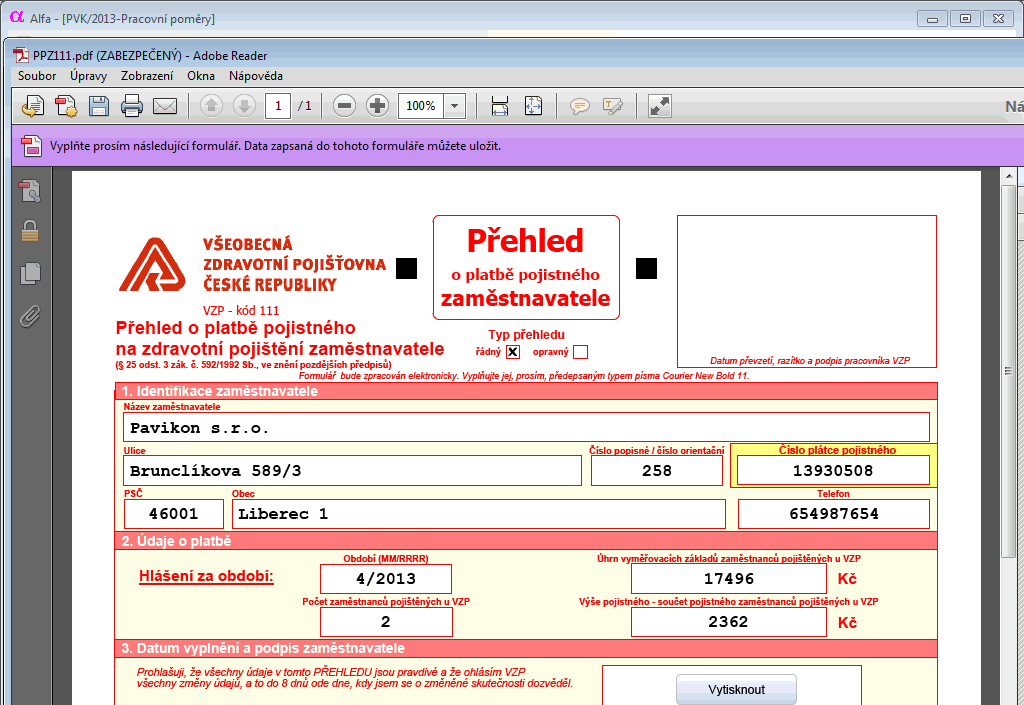Toggle read mode fullscreen arrows icon
Viewport: 1024px width, 705px height.
(x=660, y=106)
